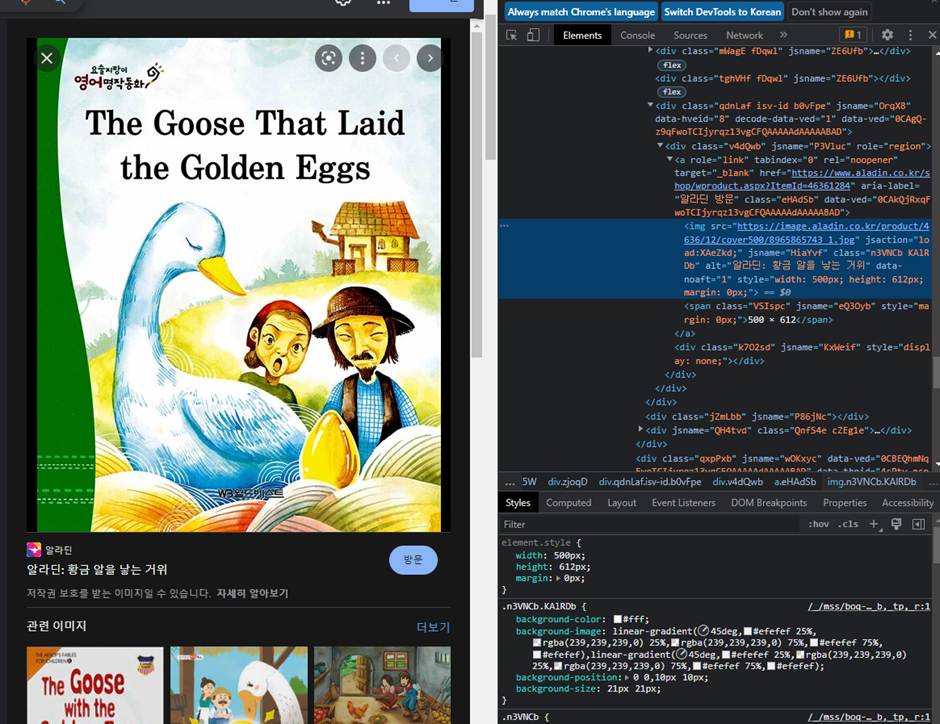
Task: Expand the background-position shorthand triangle
Action: [628, 677]
